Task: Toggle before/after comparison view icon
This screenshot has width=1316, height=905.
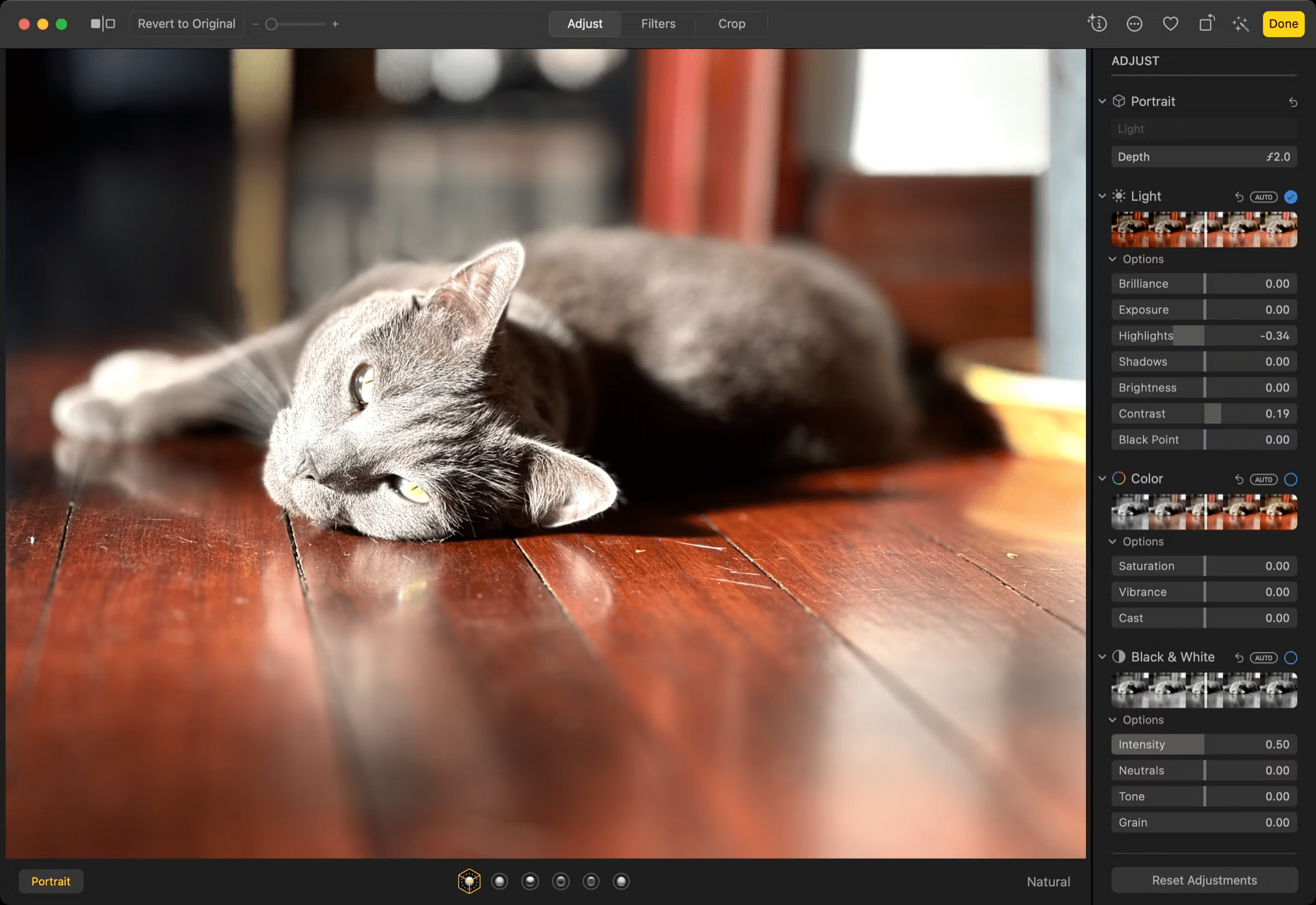Action: point(103,24)
